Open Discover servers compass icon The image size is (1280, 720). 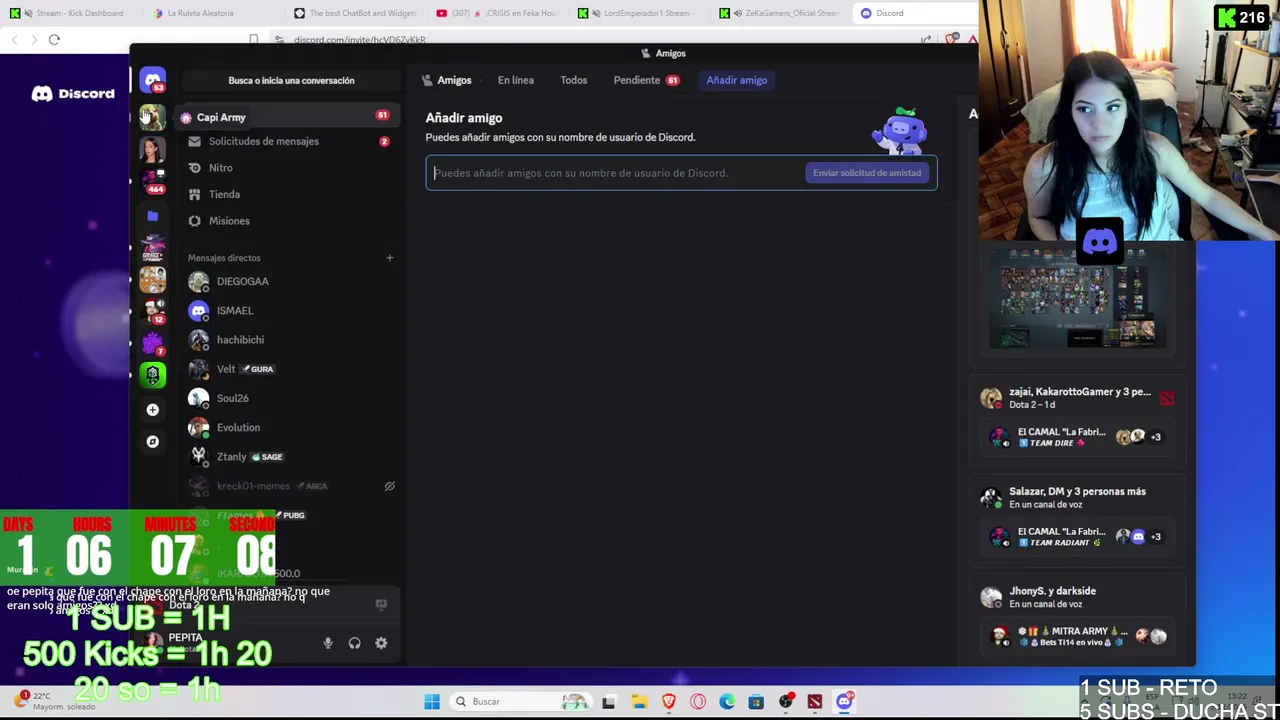pos(152,441)
